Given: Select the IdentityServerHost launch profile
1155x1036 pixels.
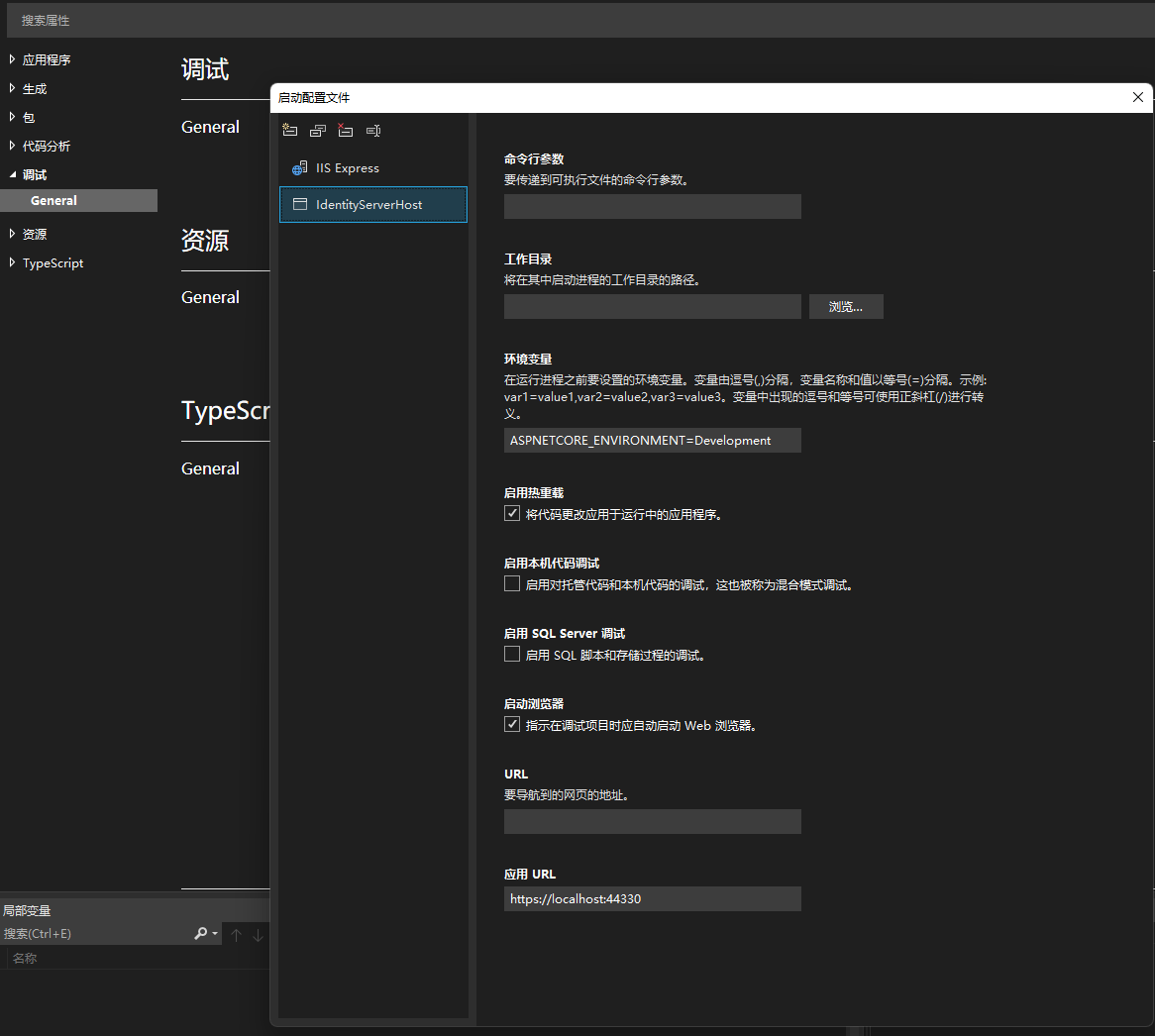Looking at the screenshot, I should click(372, 205).
